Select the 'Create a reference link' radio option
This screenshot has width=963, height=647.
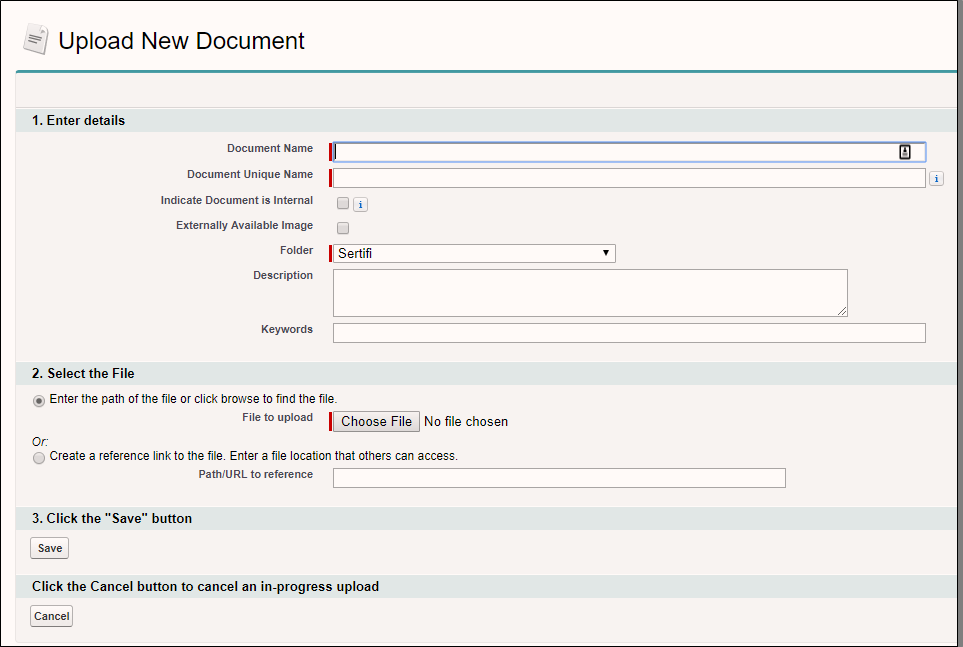tap(39, 457)
